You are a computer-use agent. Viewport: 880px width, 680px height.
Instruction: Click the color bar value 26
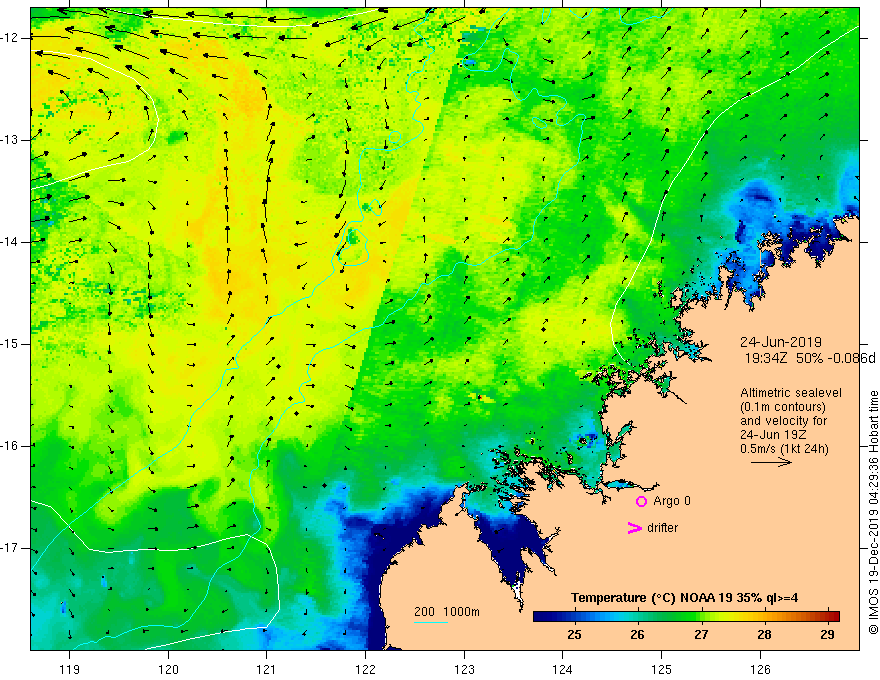click(637, 635)
